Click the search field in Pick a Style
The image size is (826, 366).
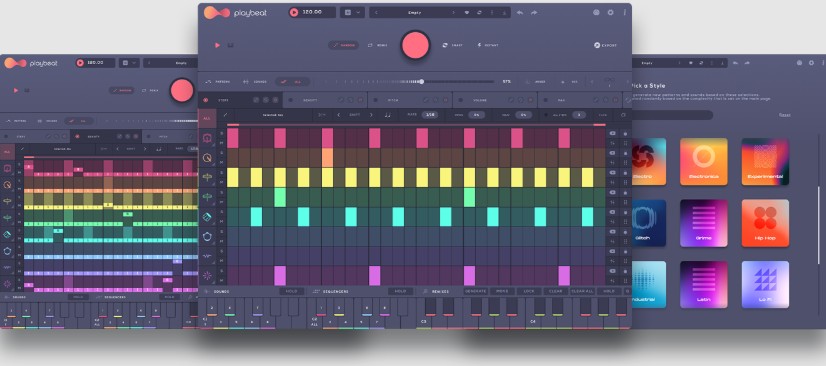point(673,115)
